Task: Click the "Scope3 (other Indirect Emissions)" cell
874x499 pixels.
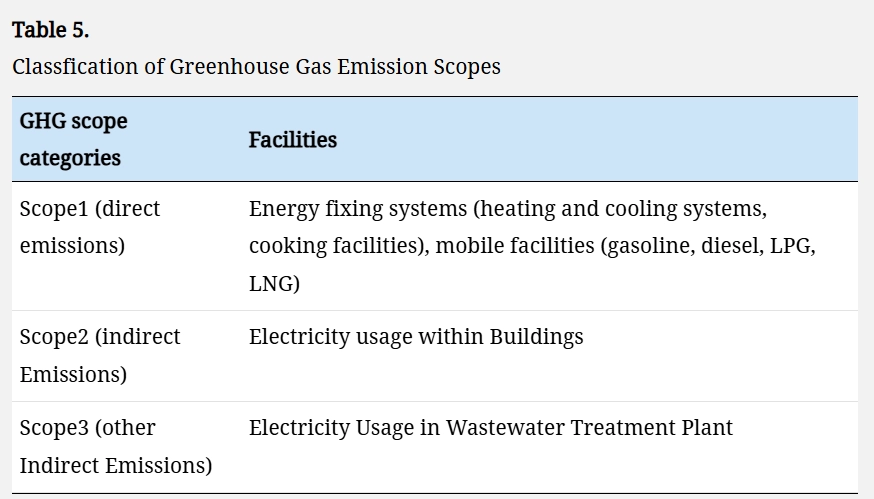Action: pyautogui.click(x=115, y=446)
